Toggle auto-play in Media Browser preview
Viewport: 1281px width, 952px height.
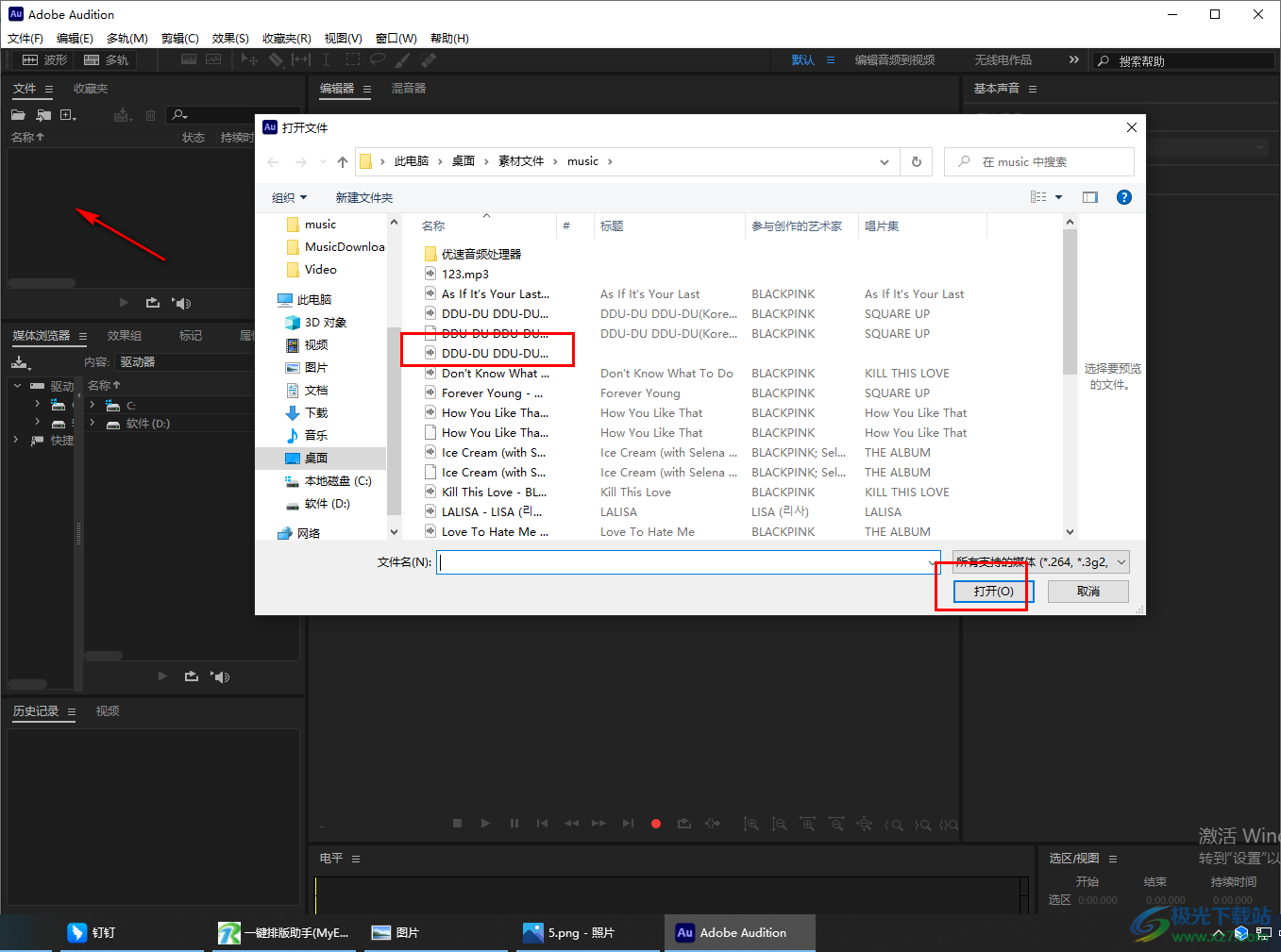[221, 676]
